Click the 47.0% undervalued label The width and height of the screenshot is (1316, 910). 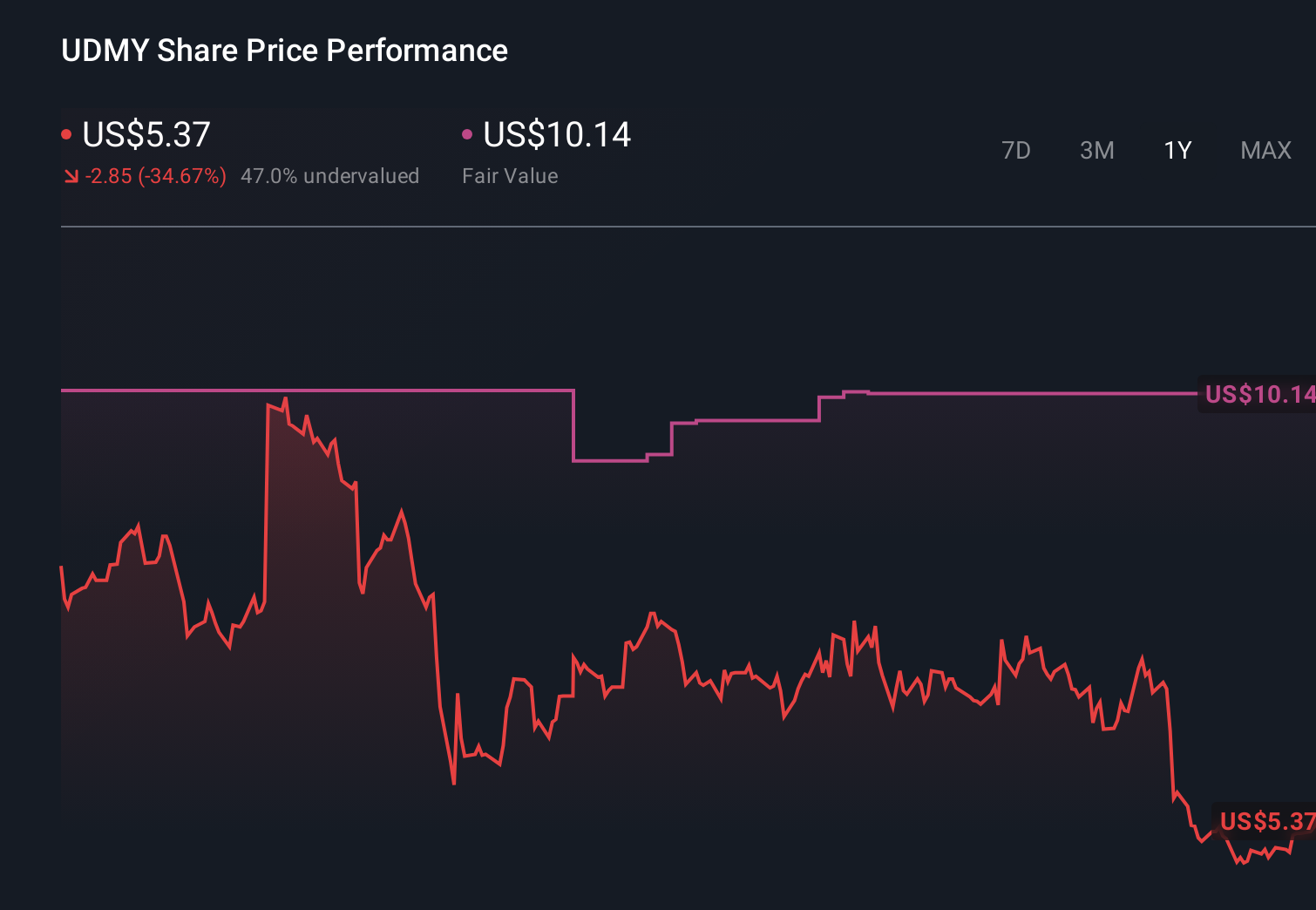330,175
